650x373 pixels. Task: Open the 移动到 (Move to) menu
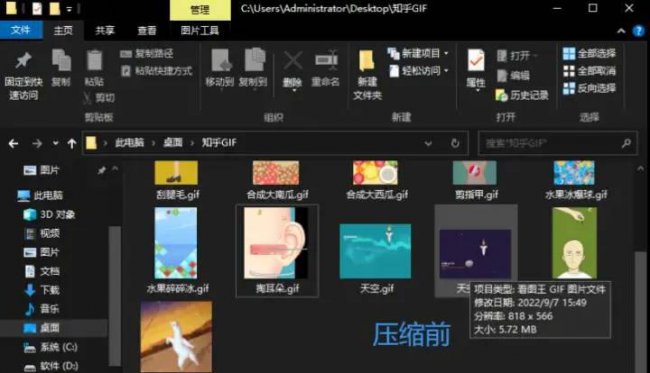pos(220,68)
